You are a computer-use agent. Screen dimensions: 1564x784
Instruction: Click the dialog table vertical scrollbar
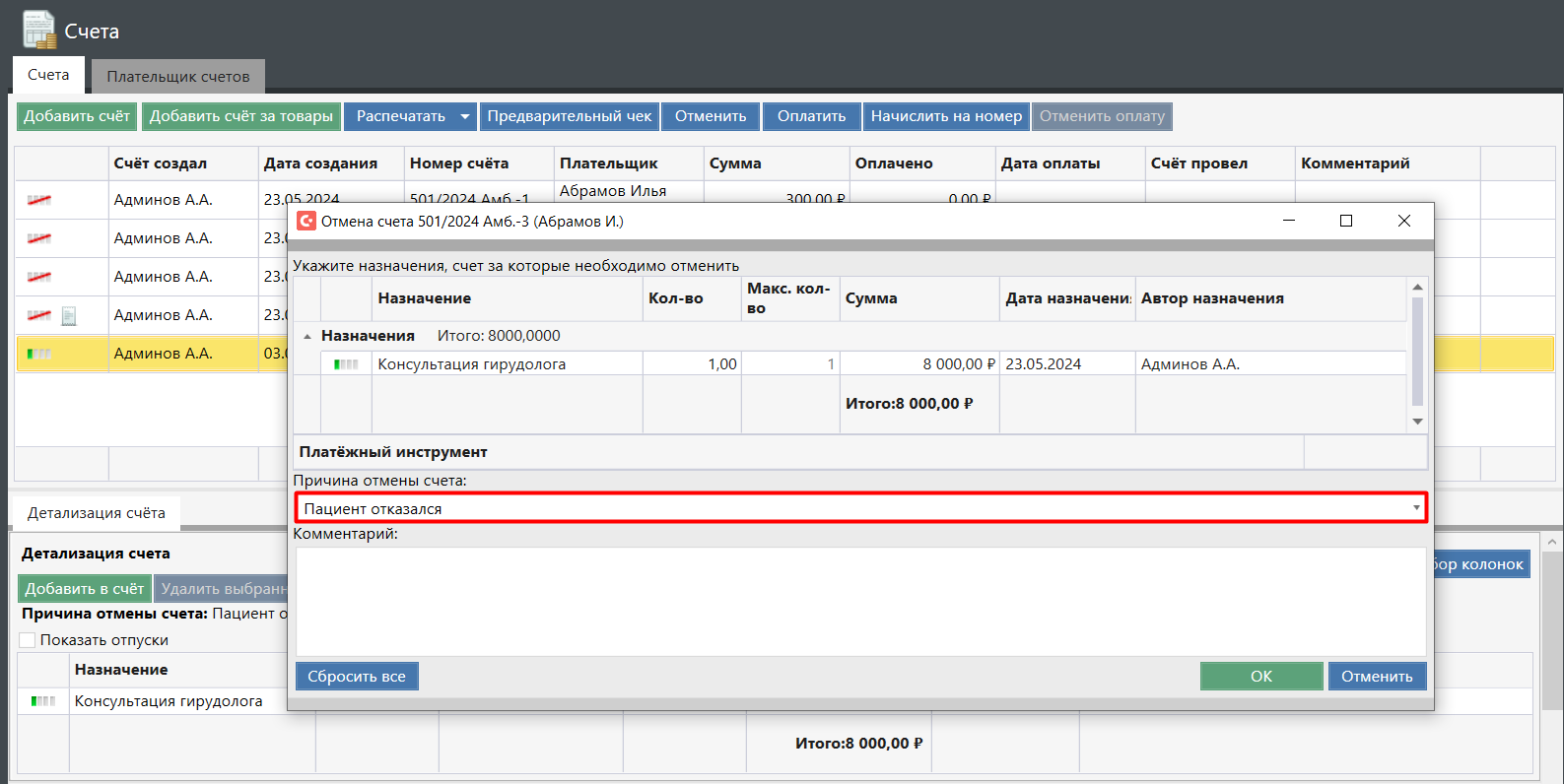point(1417,352)
